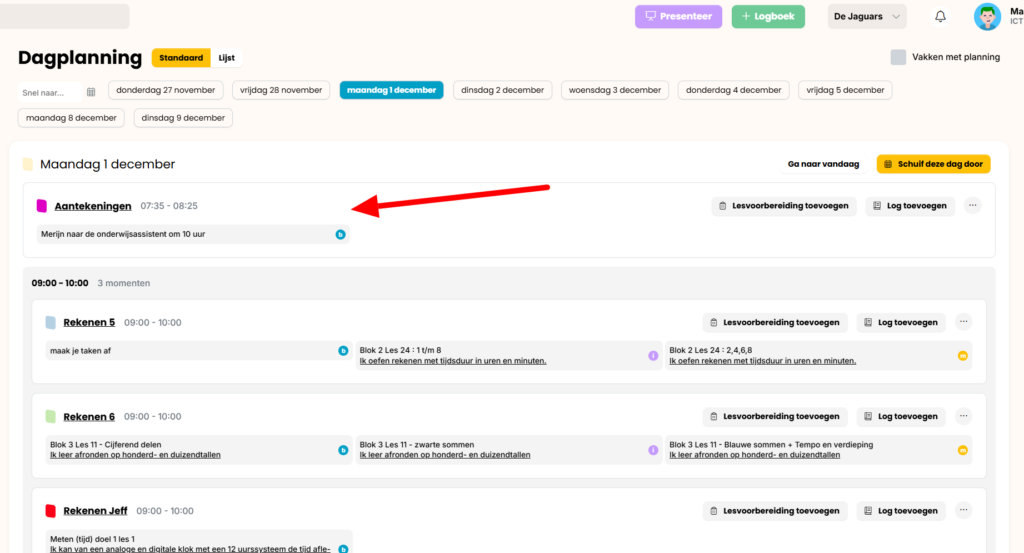The height and width of the screenshot is (553, 1024).
Task: Click the user avatar picture
Action: click(x=987, y=17)
